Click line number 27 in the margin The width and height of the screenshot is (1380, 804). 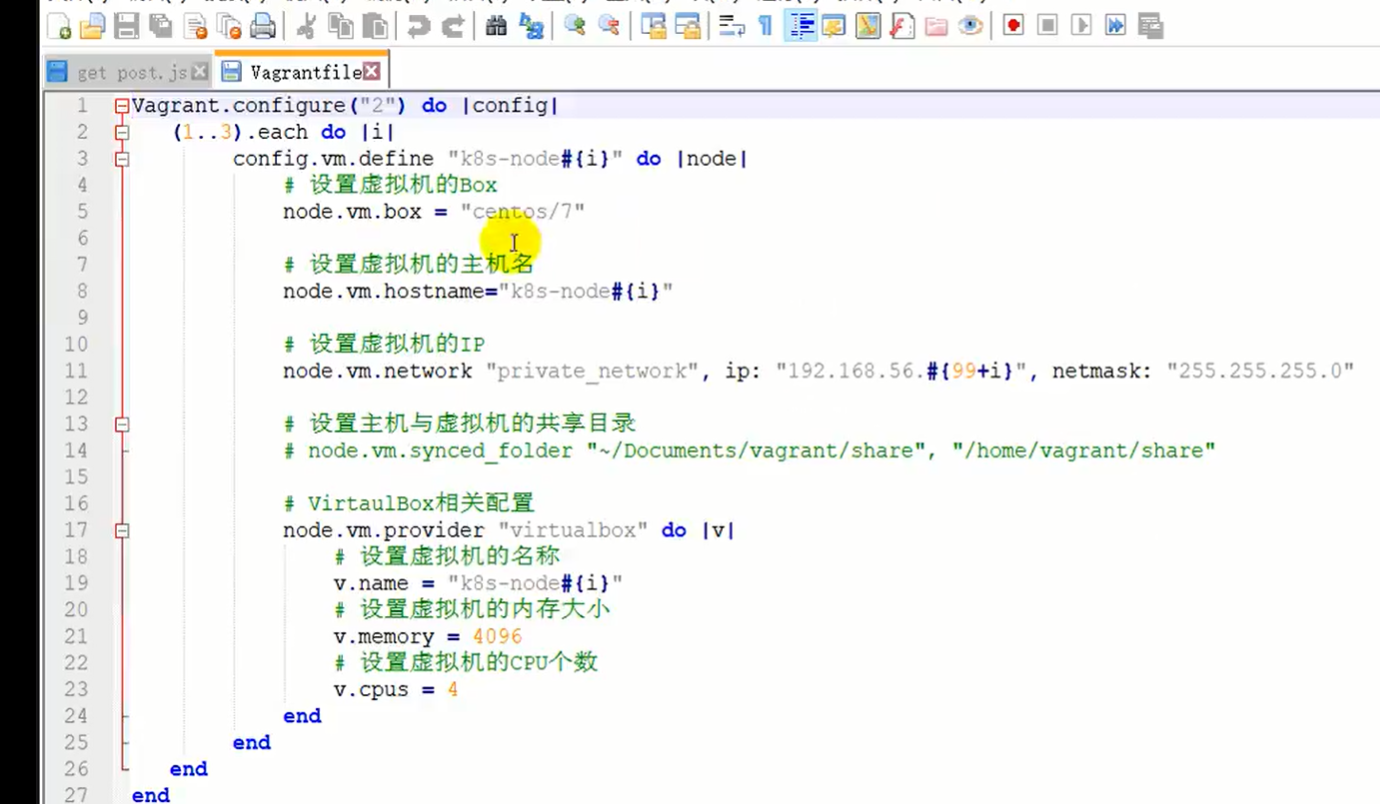coord(77,795)
